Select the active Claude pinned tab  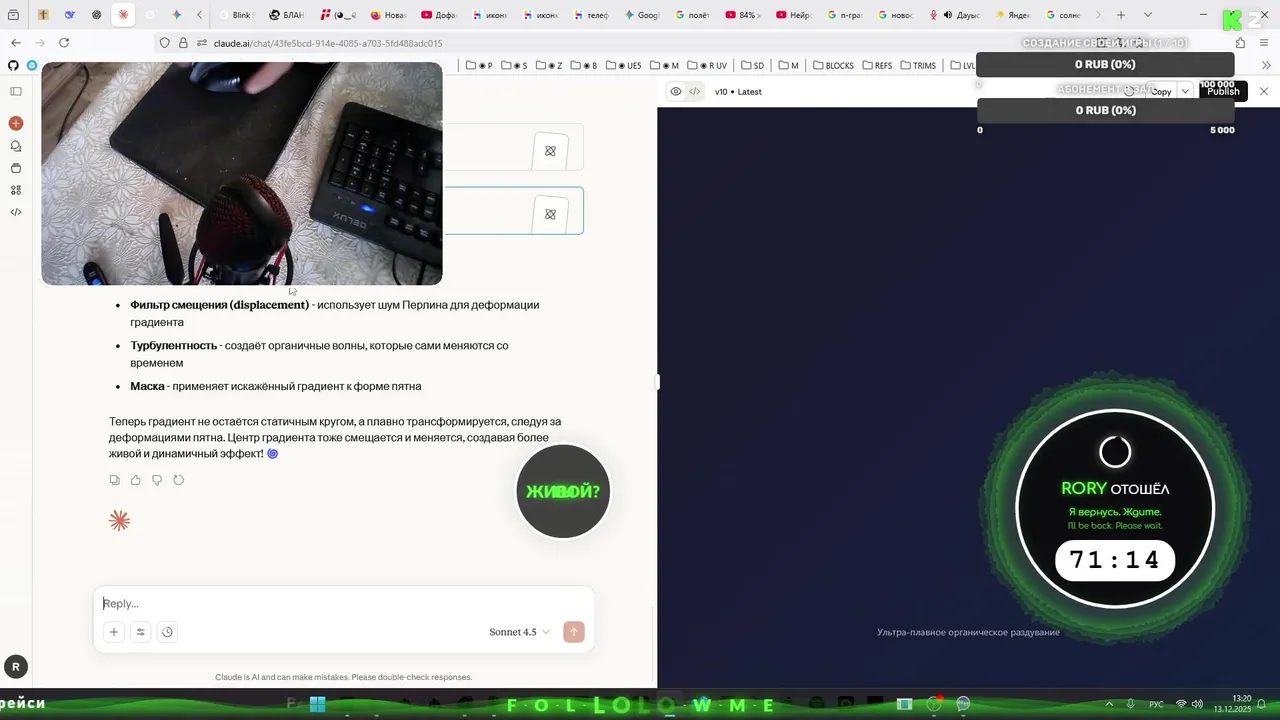tap(123, 15)
